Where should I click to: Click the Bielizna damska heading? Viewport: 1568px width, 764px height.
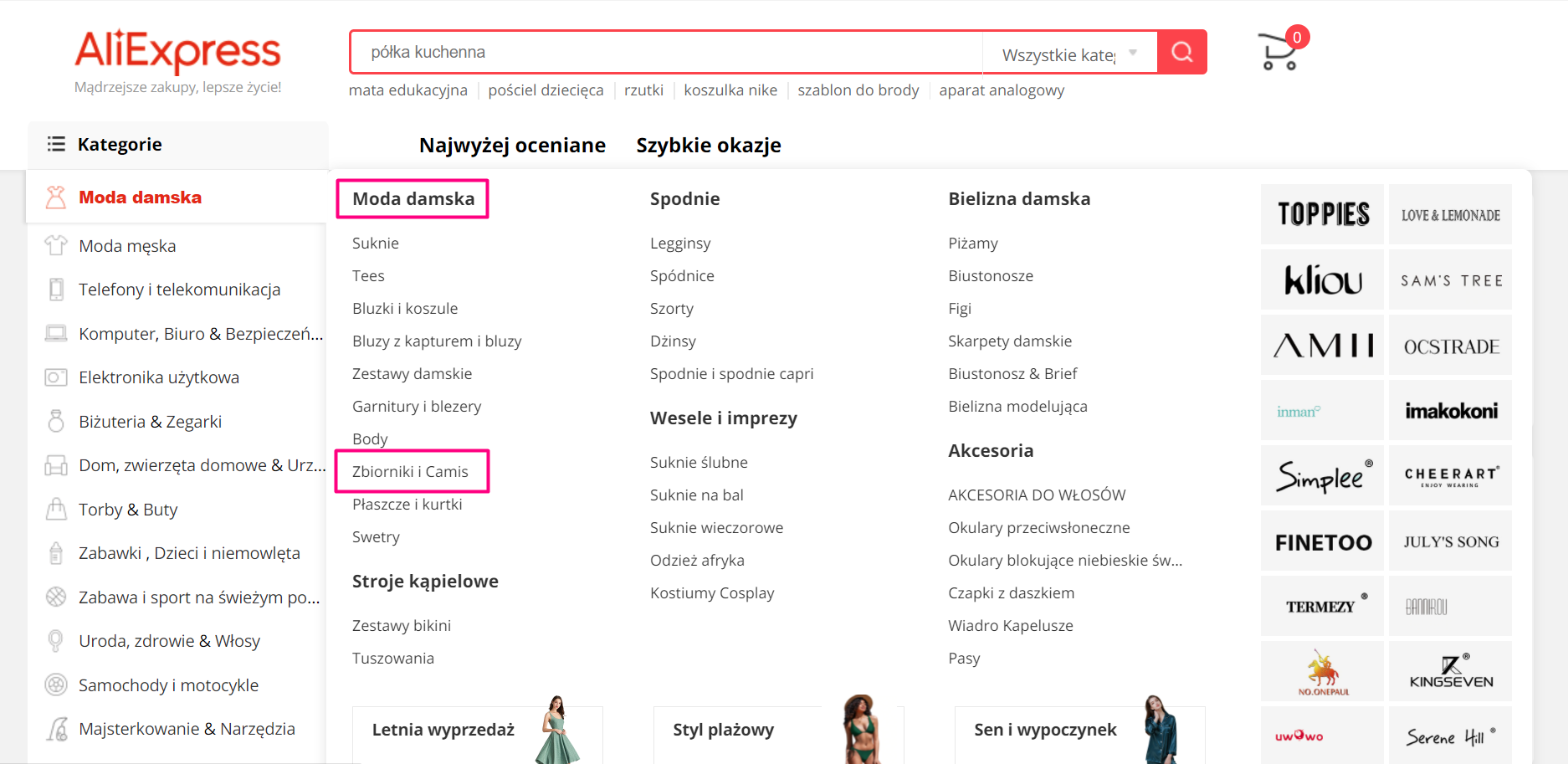(1019, 198)
